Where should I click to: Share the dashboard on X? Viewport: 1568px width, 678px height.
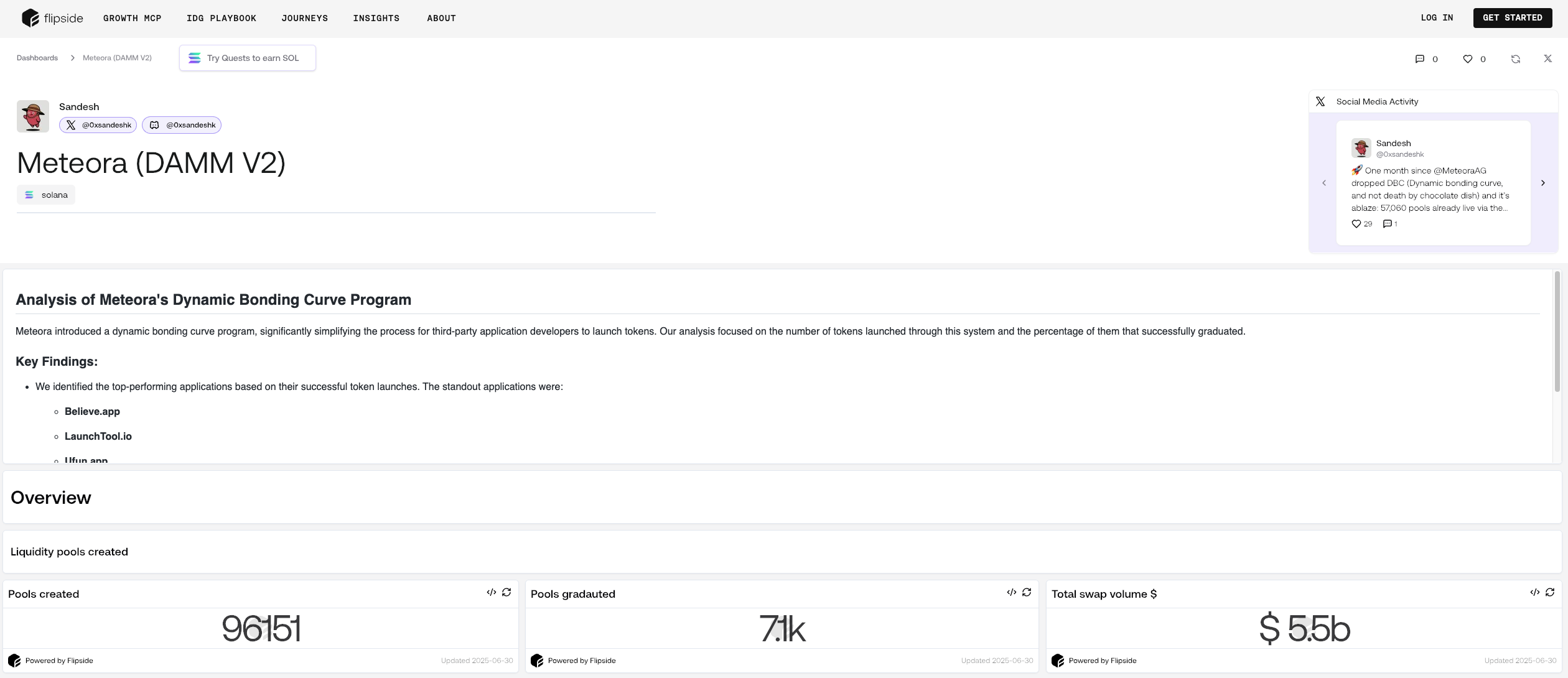tap(1547, 58)
